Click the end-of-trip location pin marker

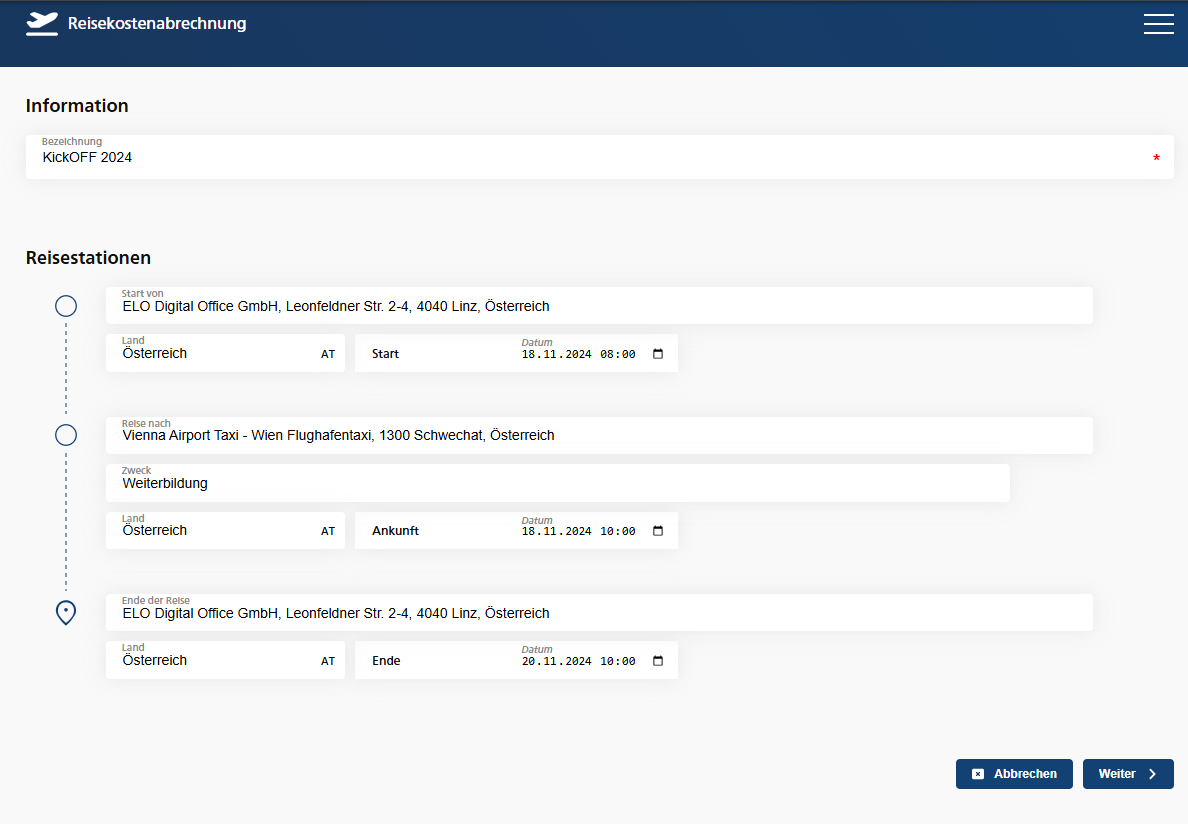(66, 612)
